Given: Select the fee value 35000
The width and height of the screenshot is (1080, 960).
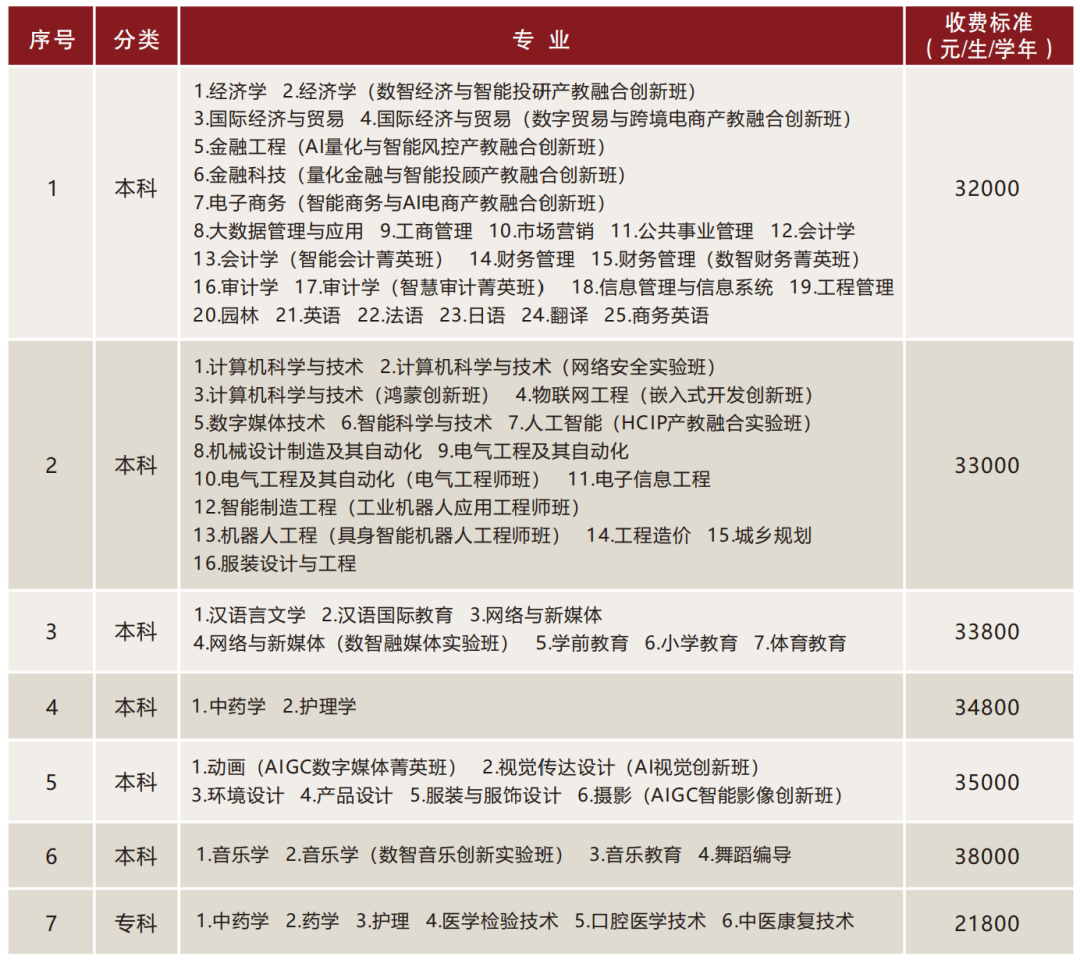Looking at the screenshot, I should tap(987, 782).
